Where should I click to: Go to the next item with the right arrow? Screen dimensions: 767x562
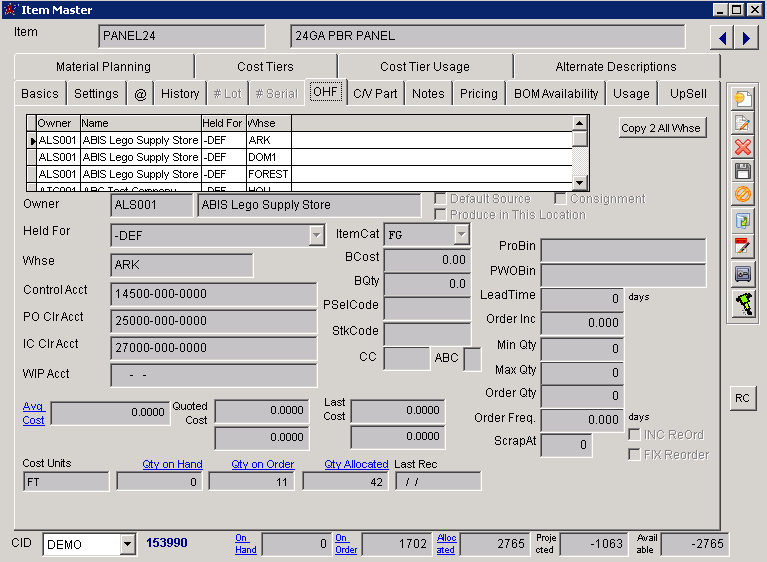tap(746, 38)
